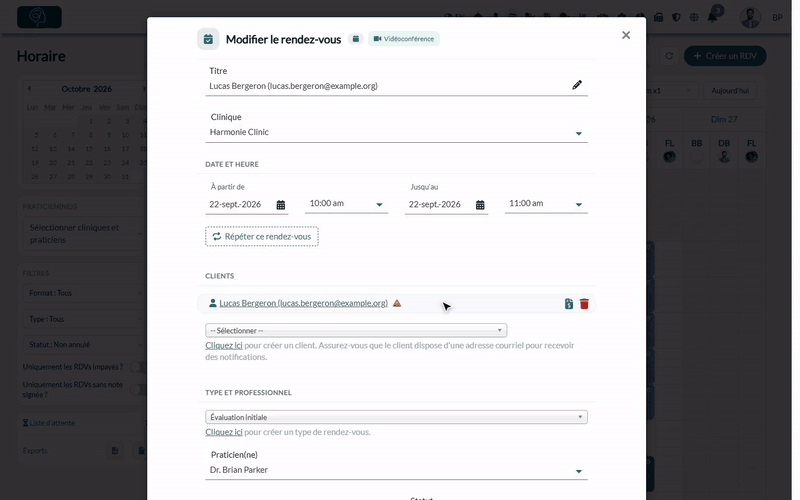Click the refresh icon on the Horaire page
Screen dimensions: 800x500
[x=669, y=56]
